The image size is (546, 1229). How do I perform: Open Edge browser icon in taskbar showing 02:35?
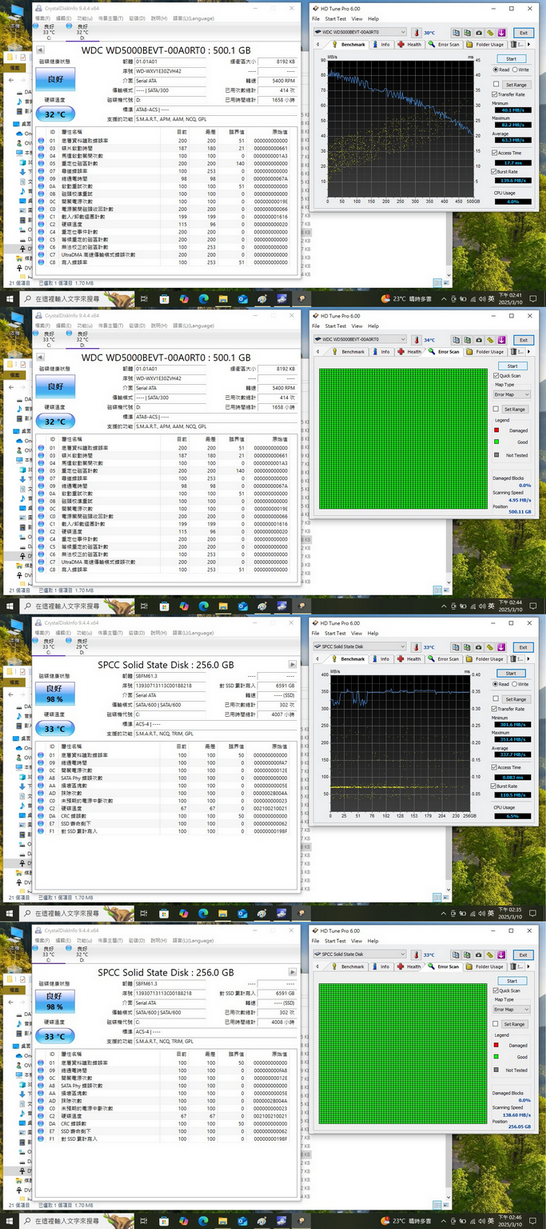203,913
